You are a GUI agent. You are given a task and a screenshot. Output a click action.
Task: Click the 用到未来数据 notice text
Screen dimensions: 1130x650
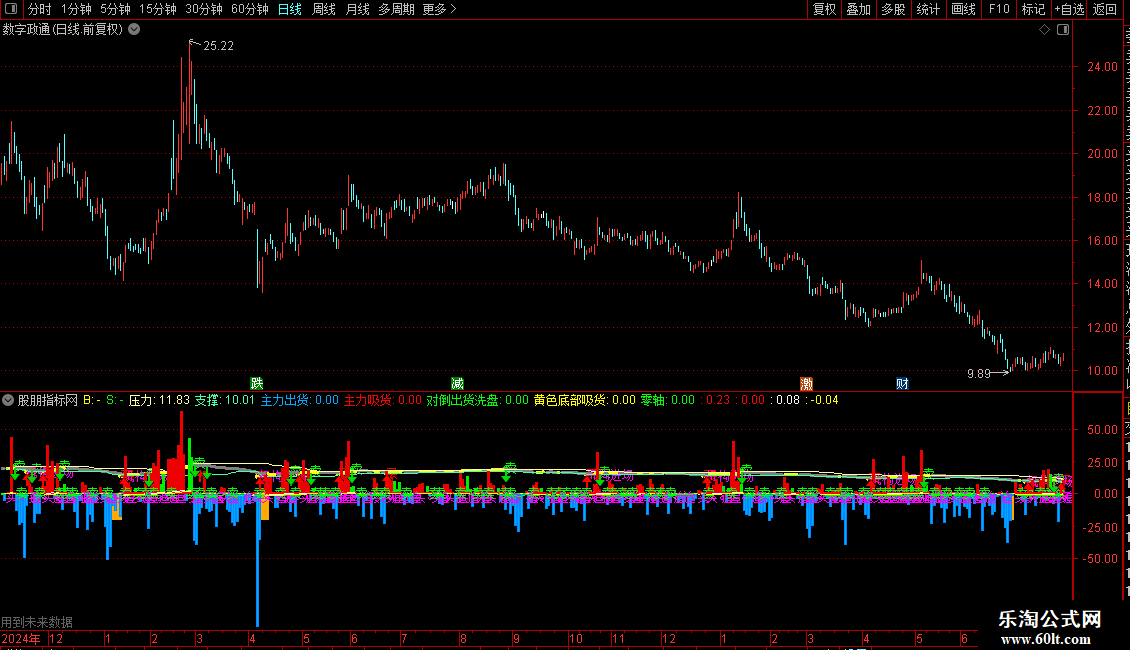[37, 622]
